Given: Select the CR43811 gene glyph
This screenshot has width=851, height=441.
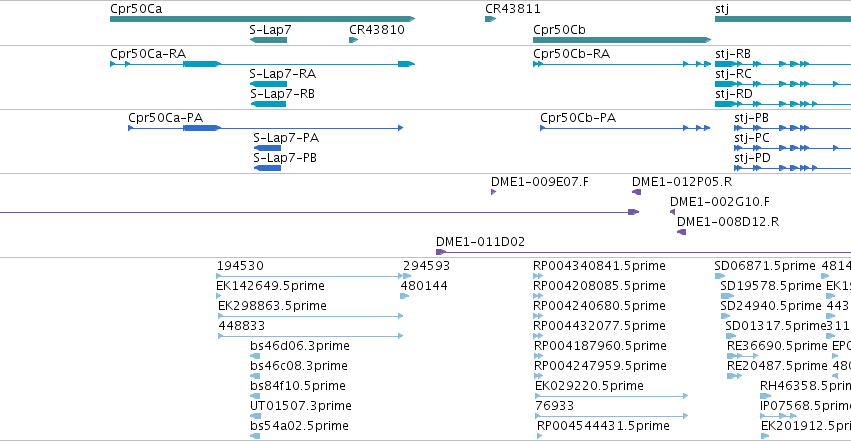Looking at the screenshot, I should [x=491, y=19].
